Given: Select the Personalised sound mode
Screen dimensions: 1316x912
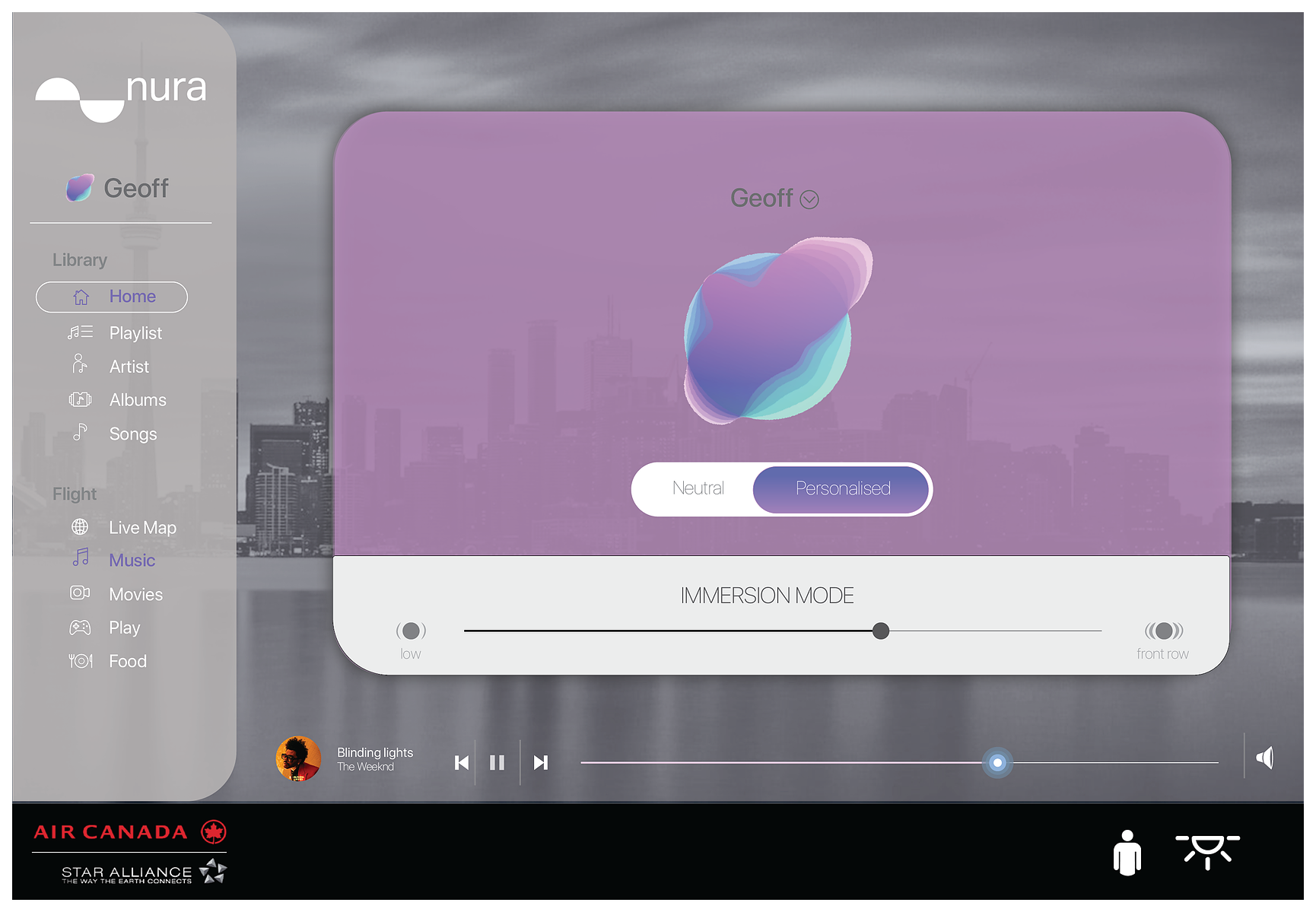Looking at the screenshot, I should [841, 489].
